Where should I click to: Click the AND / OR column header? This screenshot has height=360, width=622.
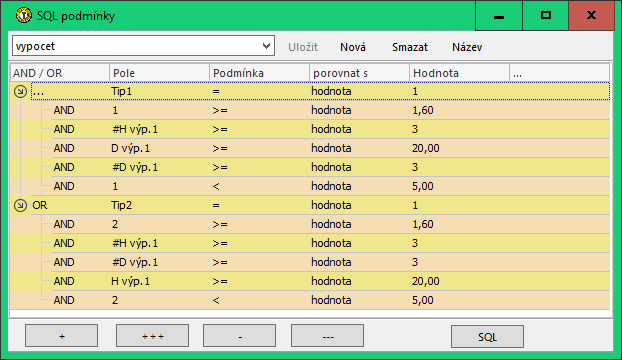pyautogui.click(x=60, y=73)
